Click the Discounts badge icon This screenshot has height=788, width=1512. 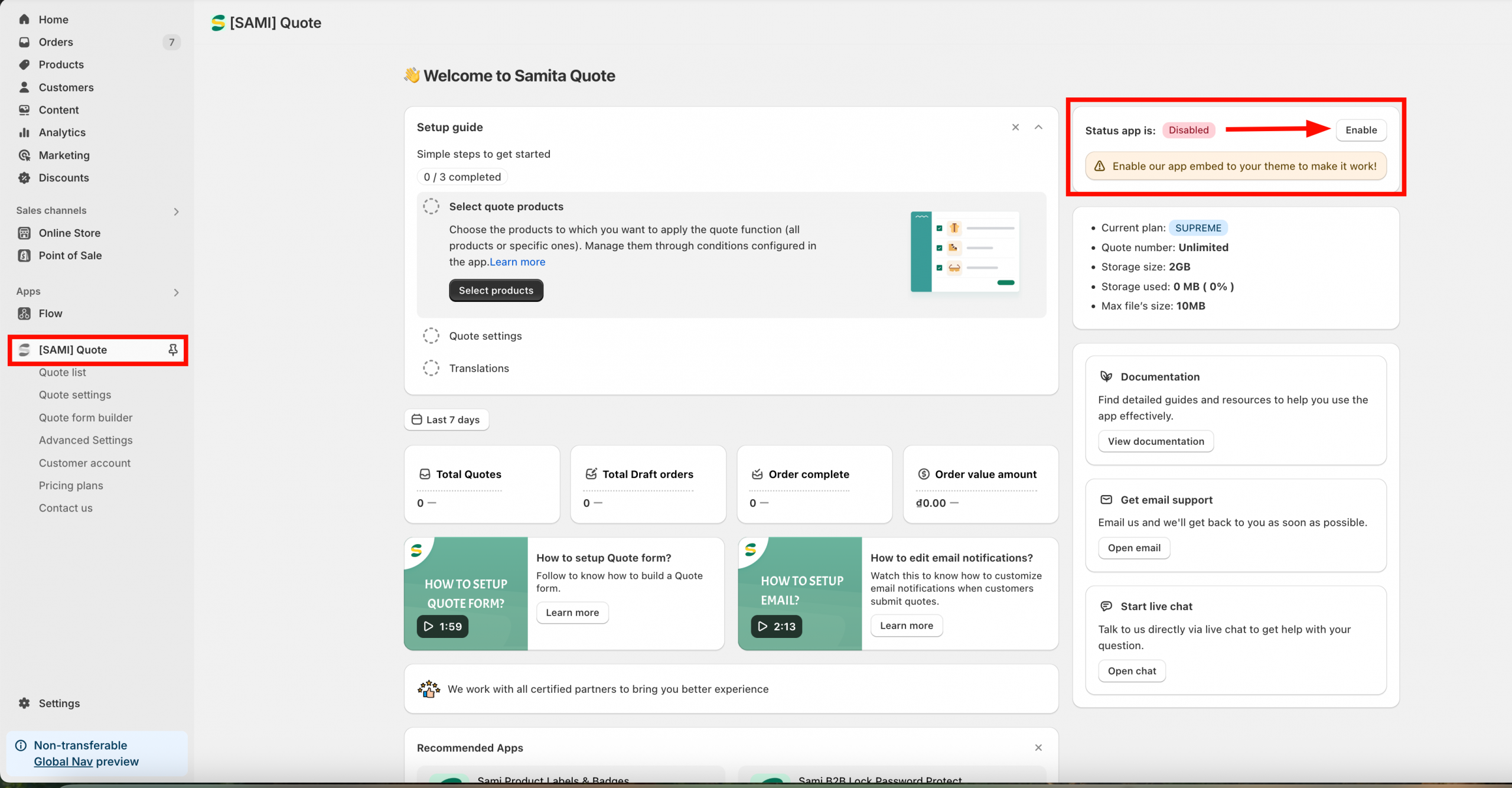pos(24,178)
